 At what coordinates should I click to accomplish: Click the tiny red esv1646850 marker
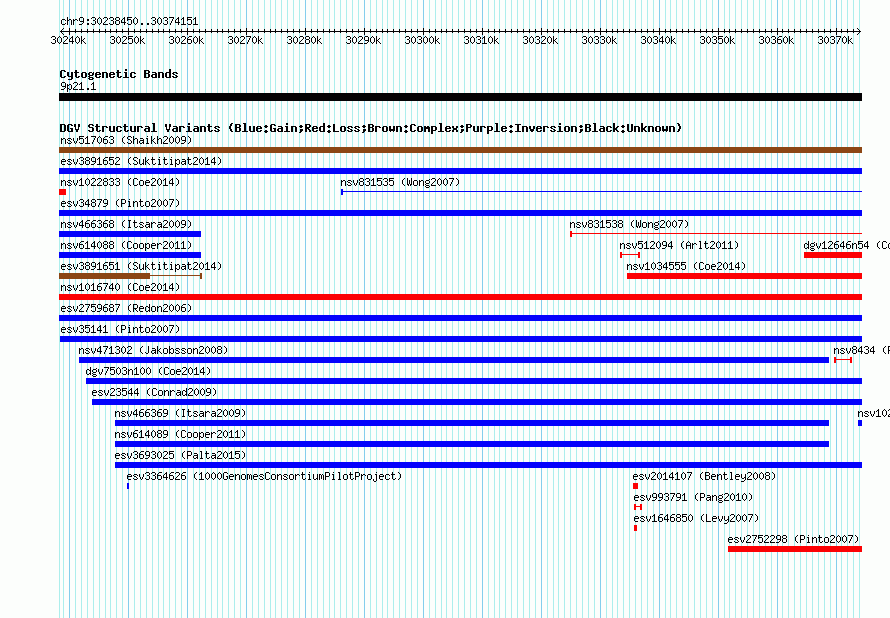635,528
